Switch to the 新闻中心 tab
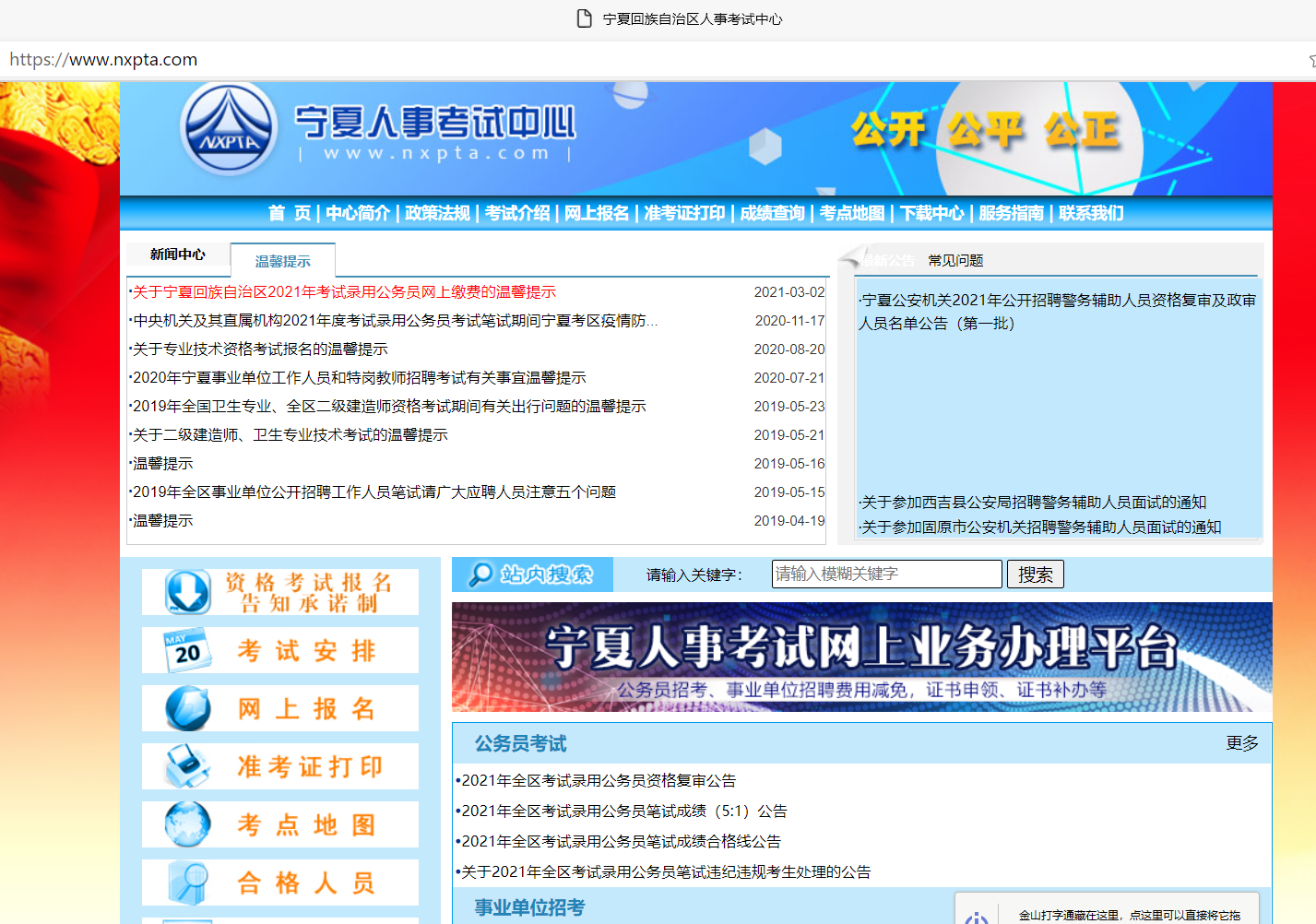 tap(178, 255)
